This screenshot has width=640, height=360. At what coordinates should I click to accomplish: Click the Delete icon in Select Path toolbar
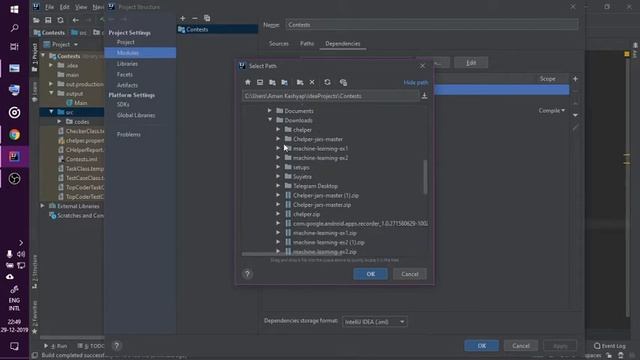coord(312,82)
